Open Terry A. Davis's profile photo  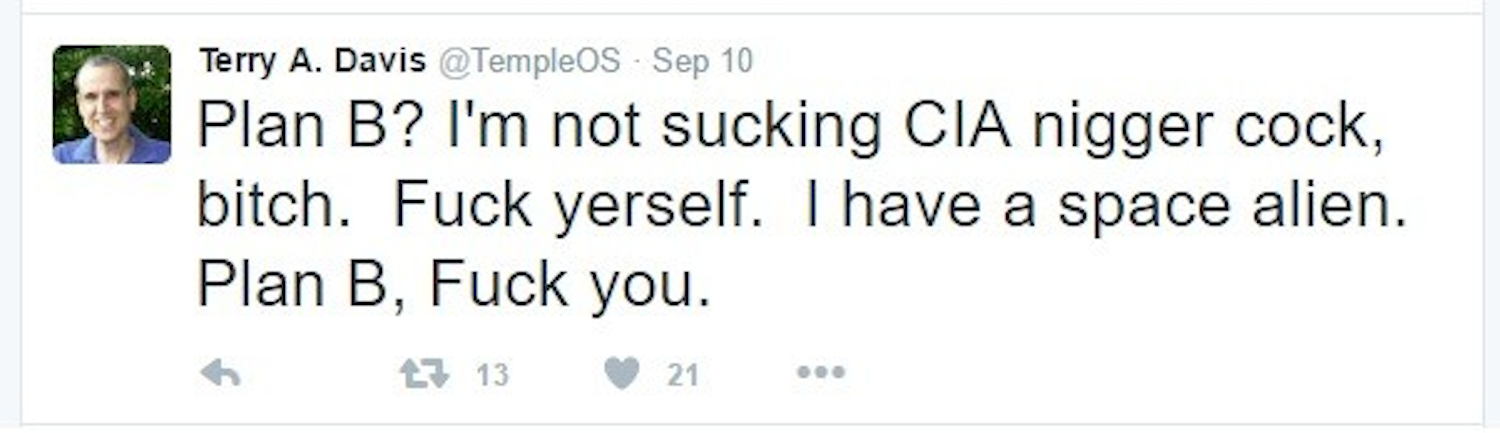(x=112, y=104)
